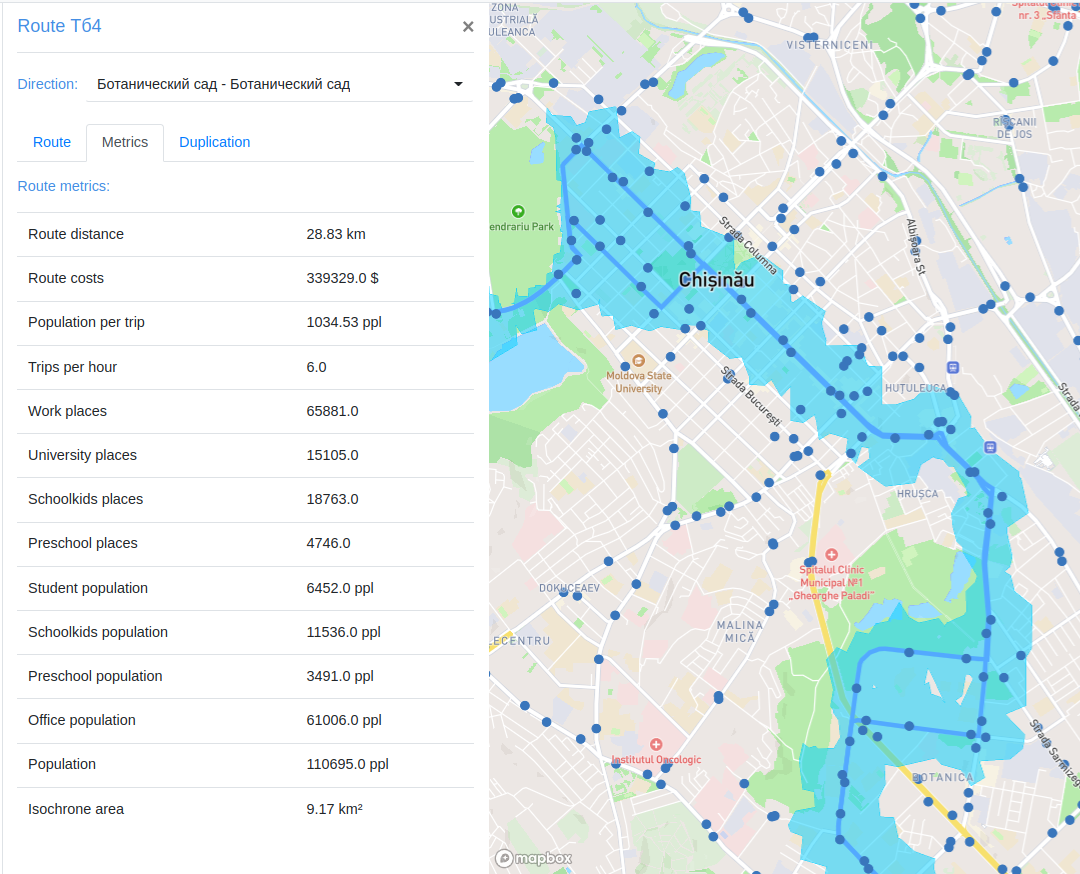Viewport: 1080px width, 874px height.
Task: Click the 'Moldova State University' map label
Action: coord(638,382)
